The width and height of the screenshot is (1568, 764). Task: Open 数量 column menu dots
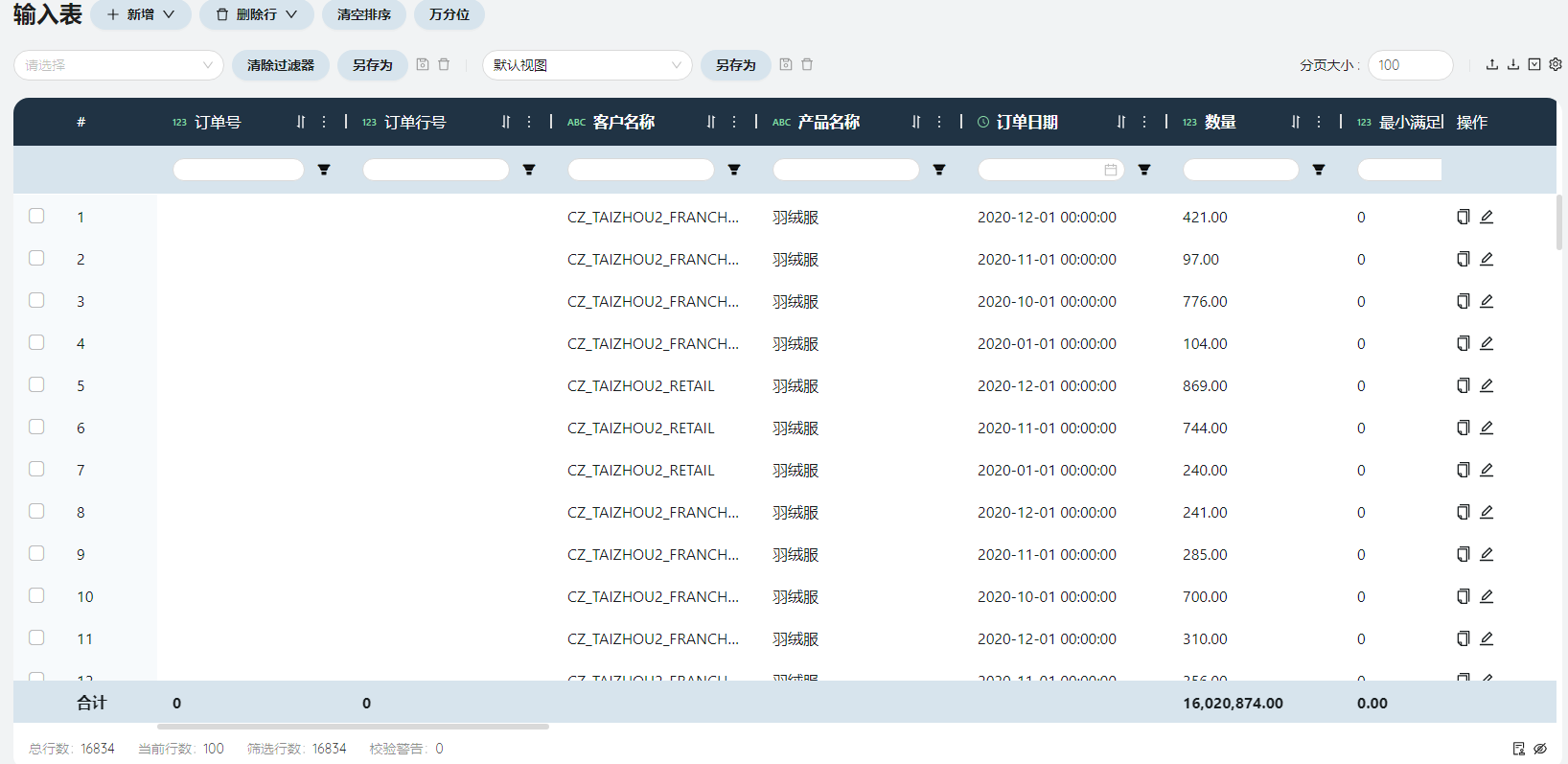(1319, 122)
